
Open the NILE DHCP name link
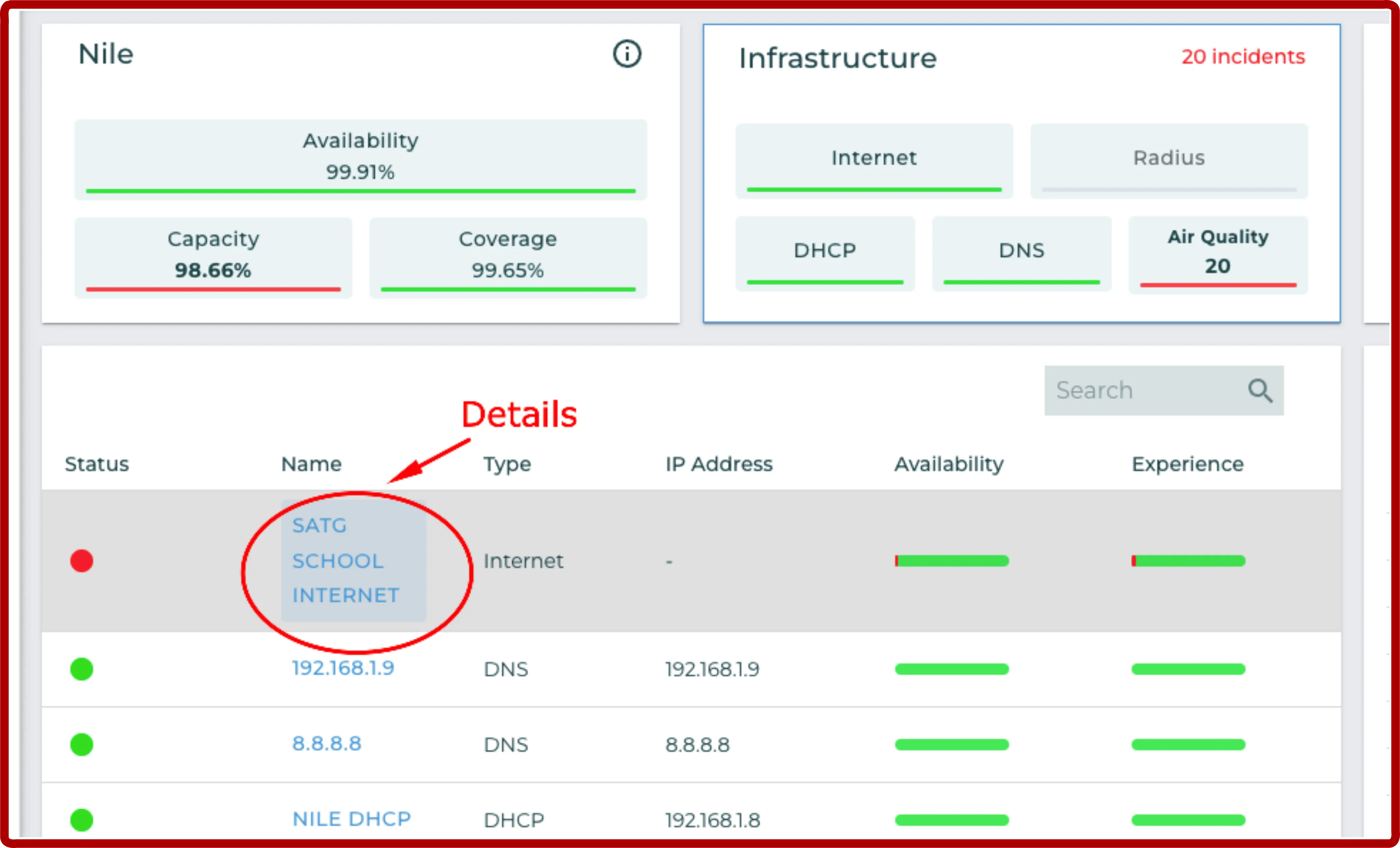coord(351,819)
